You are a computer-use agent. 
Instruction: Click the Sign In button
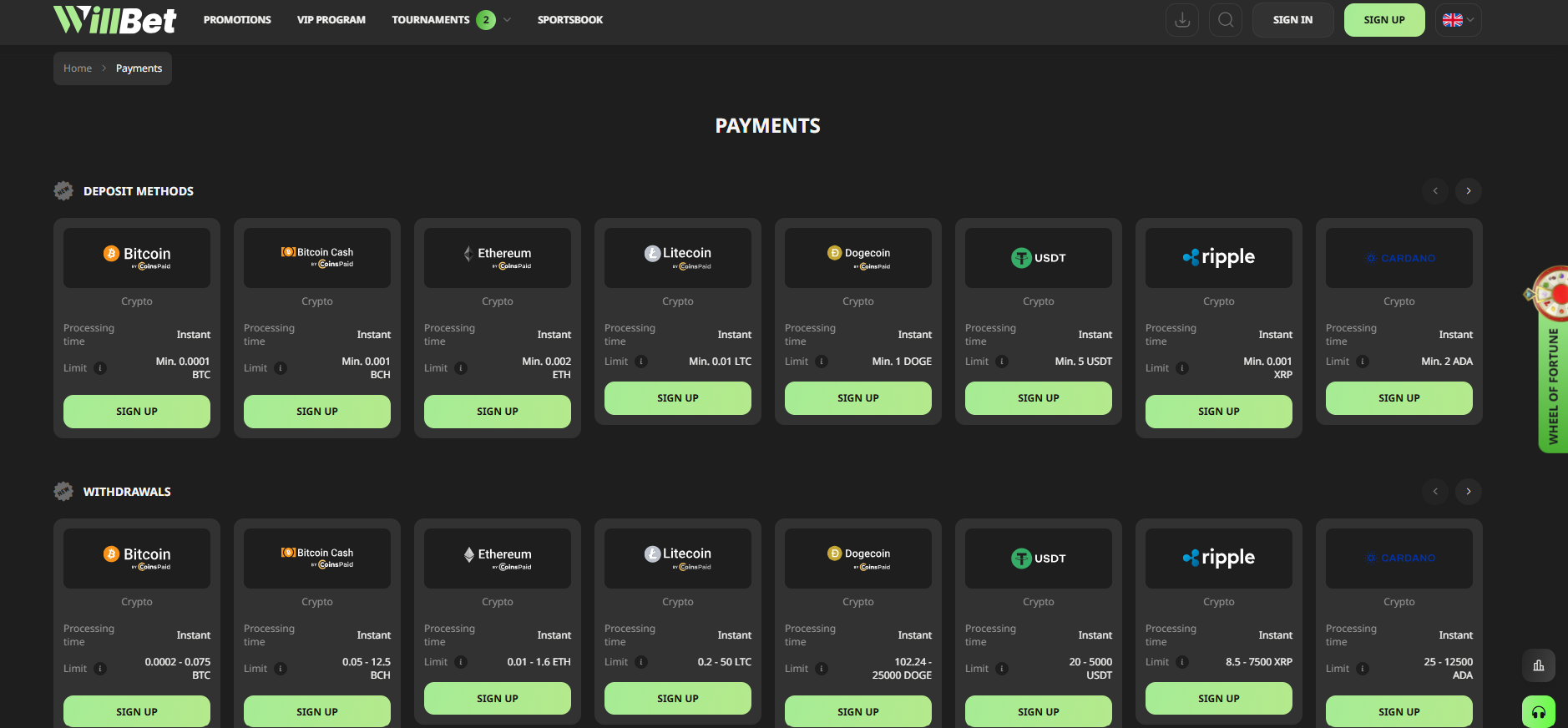[1292, 20]
